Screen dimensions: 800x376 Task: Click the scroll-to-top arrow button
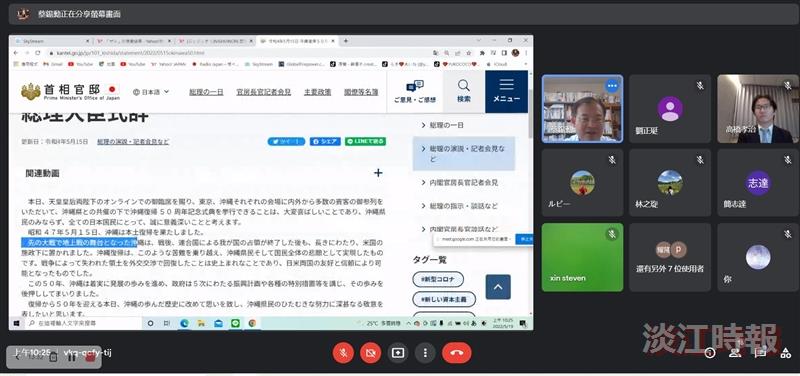point(498,287)
